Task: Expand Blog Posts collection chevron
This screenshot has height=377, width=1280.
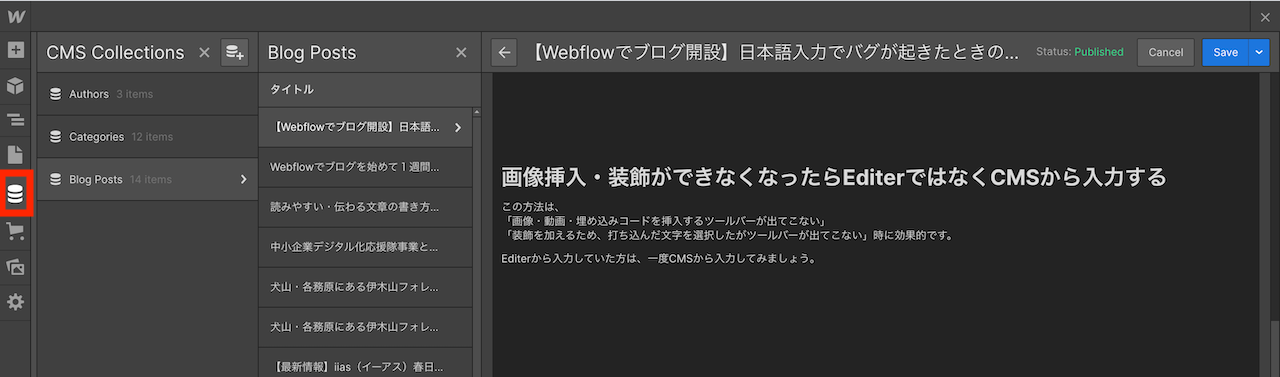Action: [244, 180]
